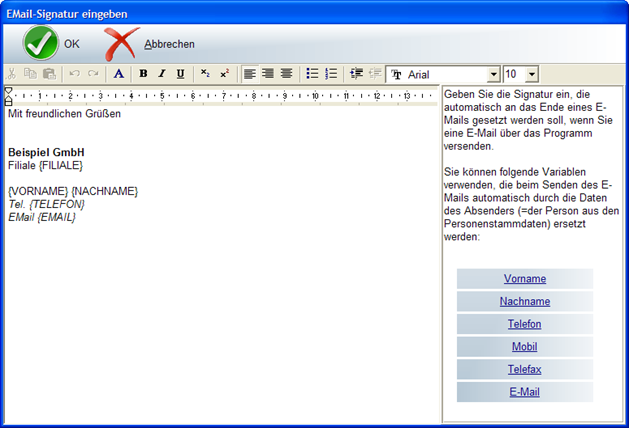629x428 pixels.
Task: Place cursor in 'Mit freundlichen Grüßen' line
Action: tap(64, 114)
